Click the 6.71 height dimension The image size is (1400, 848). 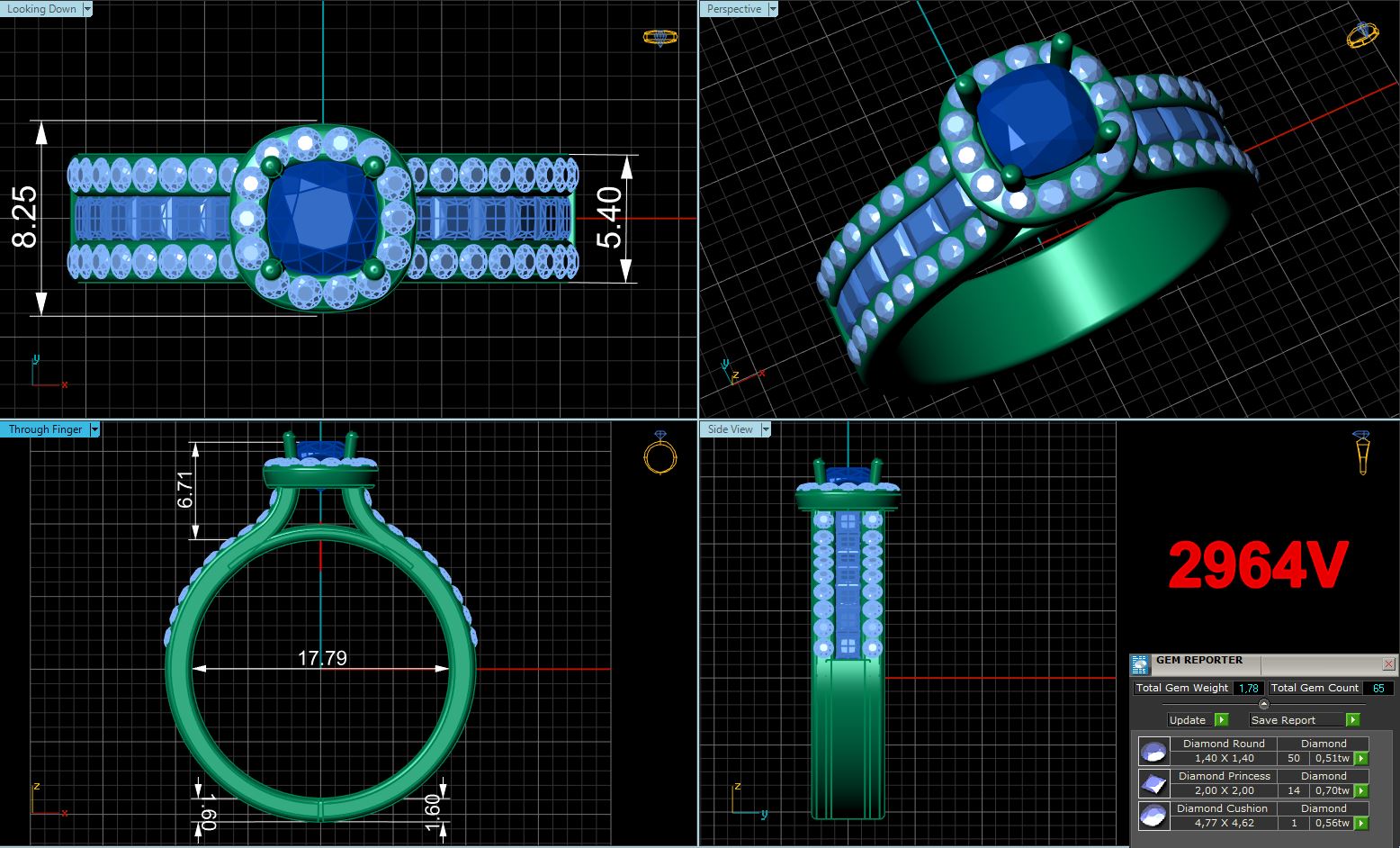click(x=184, y=490)
